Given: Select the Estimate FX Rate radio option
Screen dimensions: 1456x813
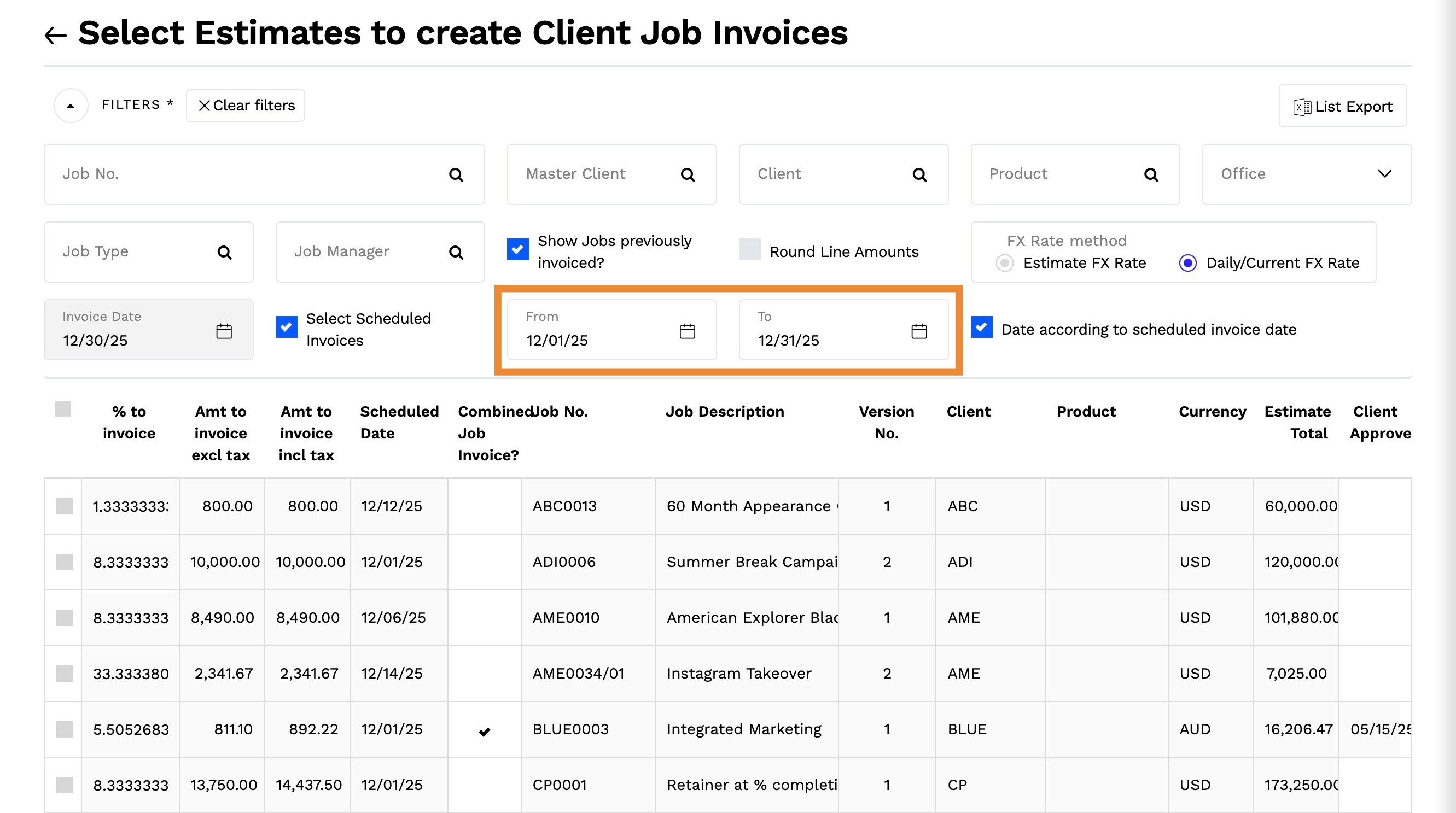Looking at the screenshot, I should [x=1004, y=264].
